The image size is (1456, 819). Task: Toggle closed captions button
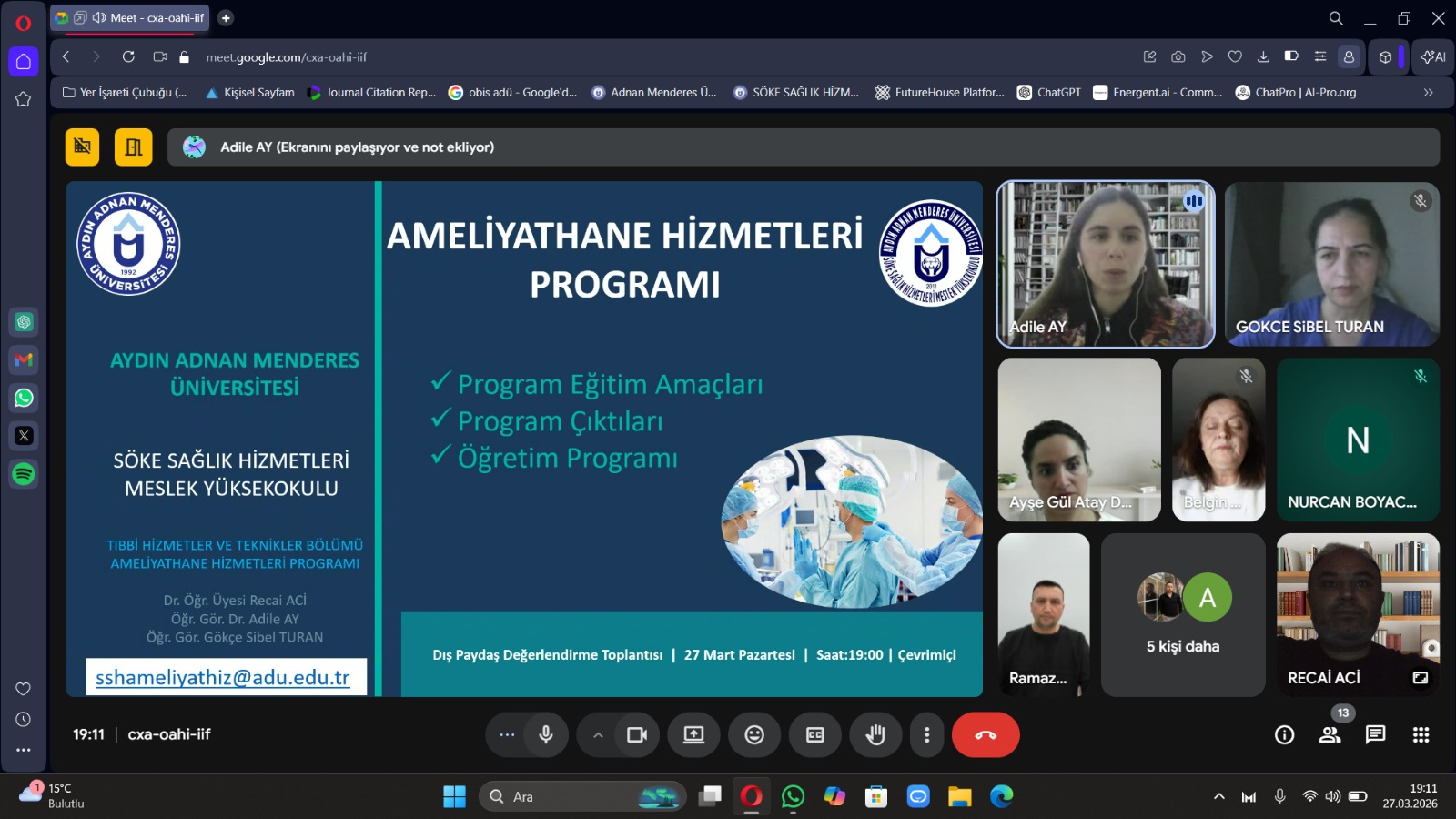pyautogui.click(x=815, y=735)
